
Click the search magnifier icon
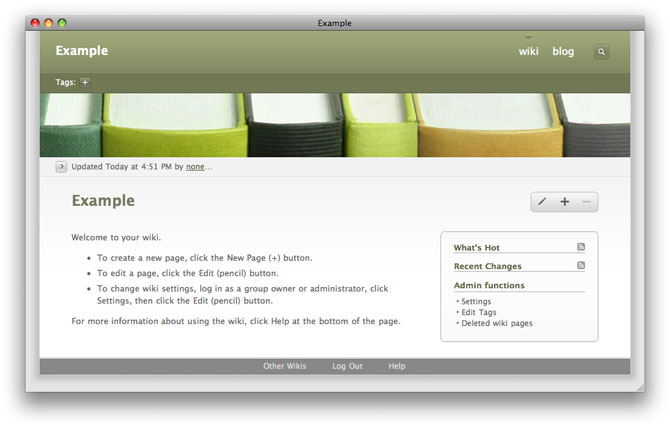pos(601,52)
